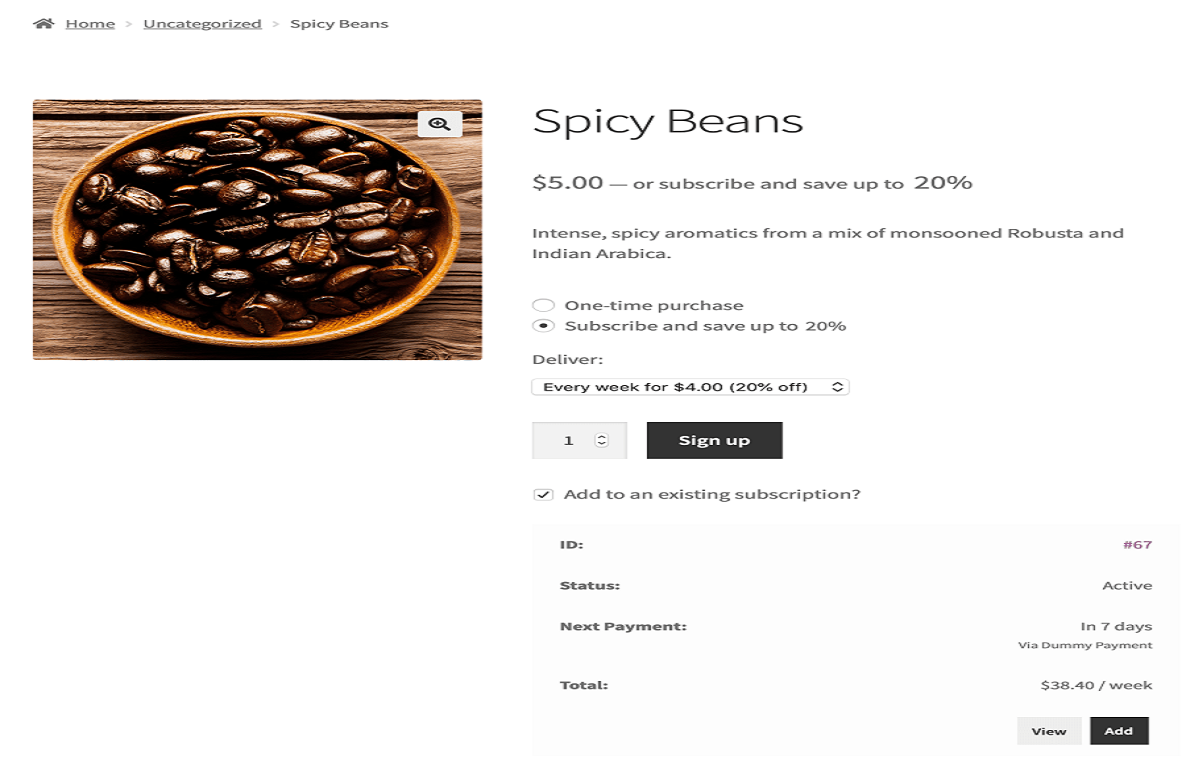Select "Subscribe and save up to 20%"
This screenshot has height=766, width=1186.
click(542, 325)
